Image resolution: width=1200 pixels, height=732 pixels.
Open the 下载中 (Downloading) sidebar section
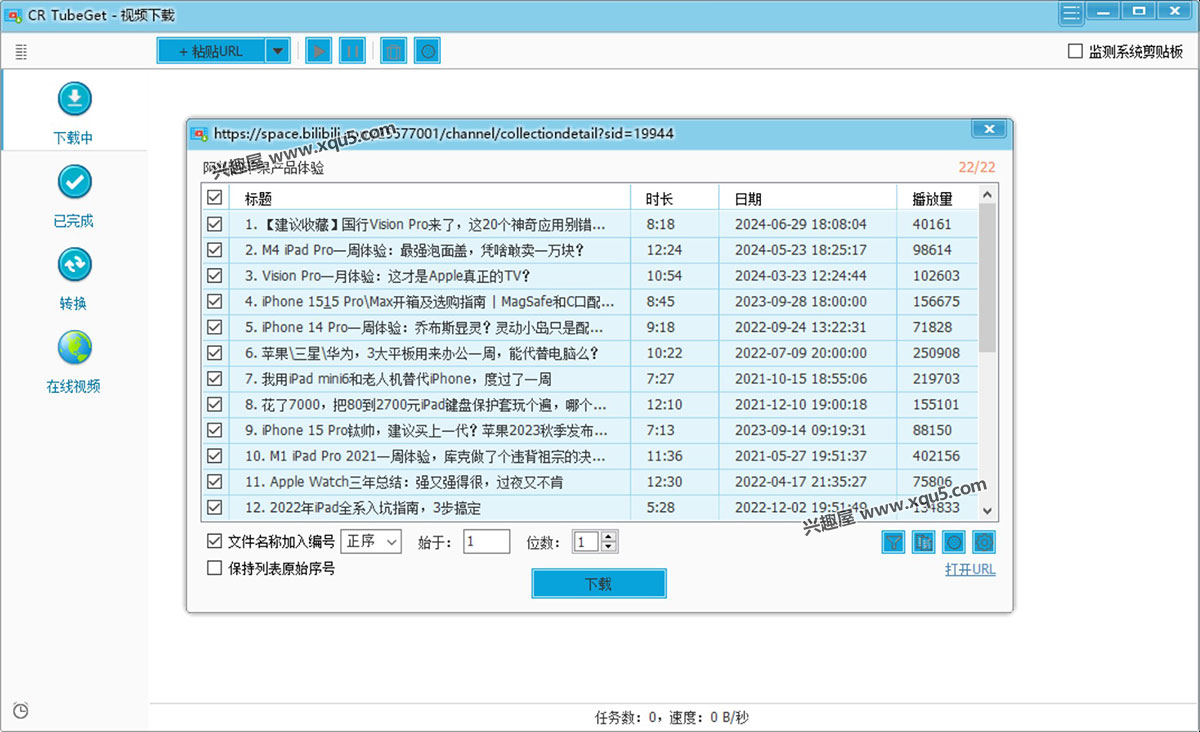tap(74, 112)
